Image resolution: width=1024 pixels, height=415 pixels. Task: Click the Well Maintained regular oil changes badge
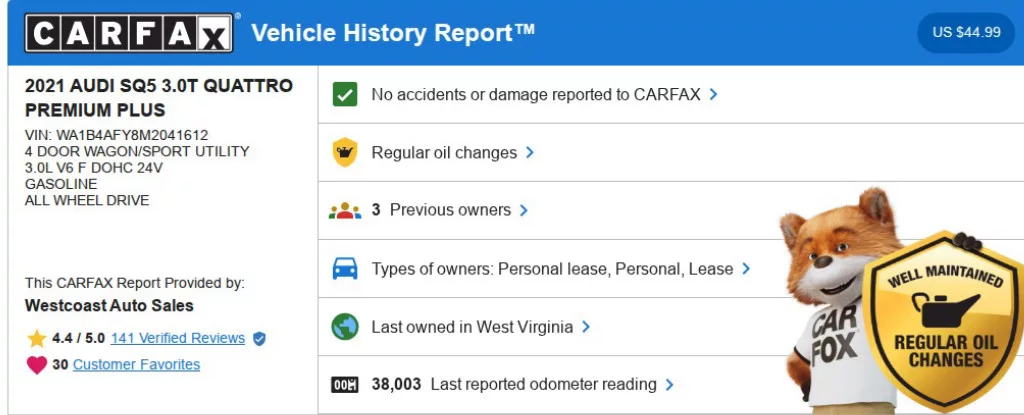pos(945,320)
